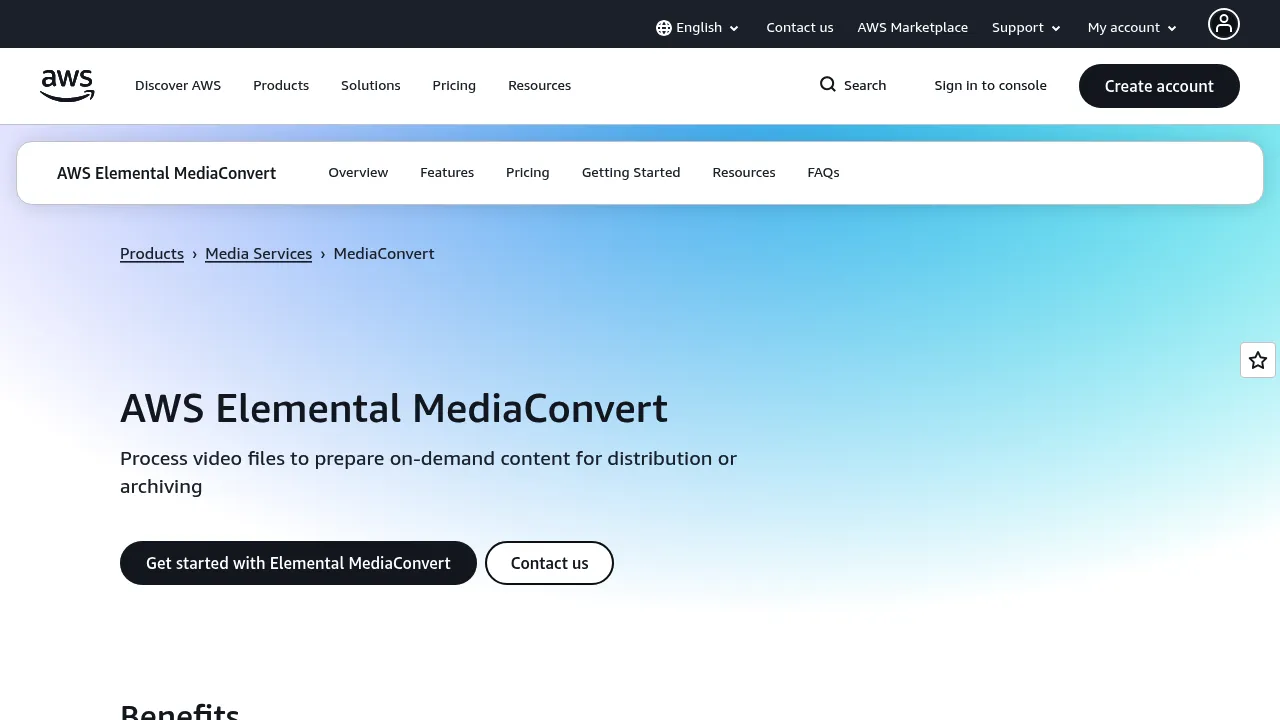Follow the Products breadcrumb link
1280x720 pixels.
pyautogui.click(x=152, y=254)
